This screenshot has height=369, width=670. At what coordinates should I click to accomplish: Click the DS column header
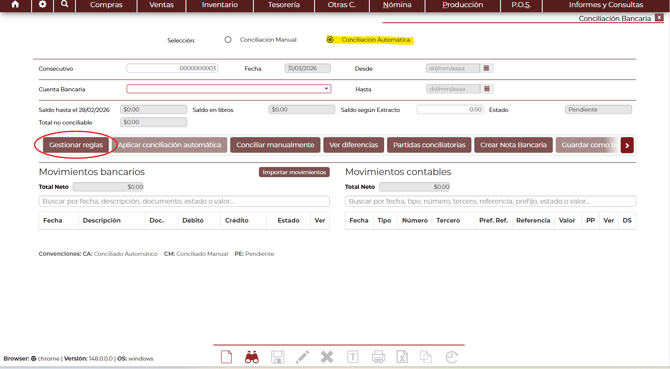click(627, 220)
